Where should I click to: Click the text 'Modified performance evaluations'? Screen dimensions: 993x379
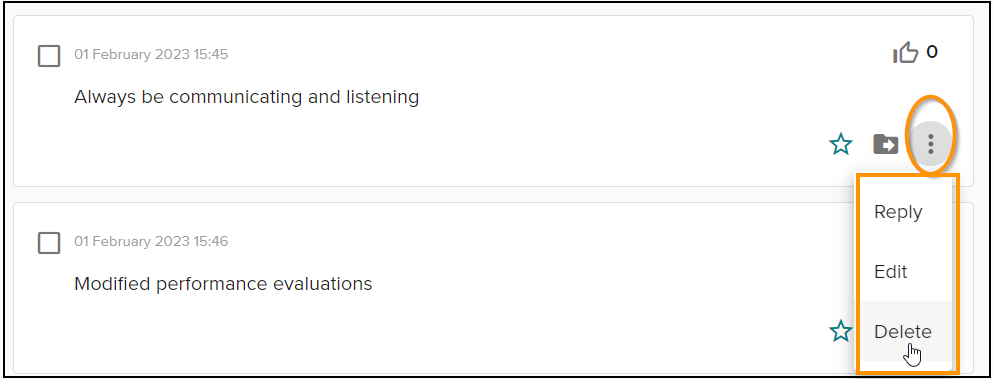(x=223, y=283)
